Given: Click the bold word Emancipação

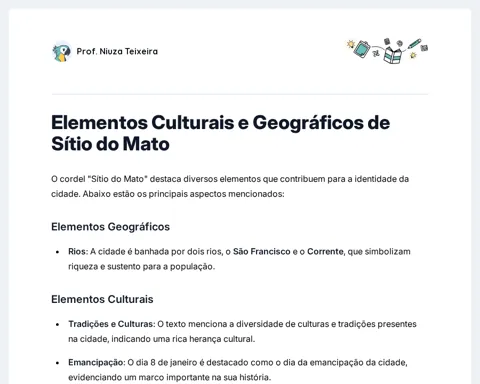Looking at the screenshot, I should click(95, 362).
